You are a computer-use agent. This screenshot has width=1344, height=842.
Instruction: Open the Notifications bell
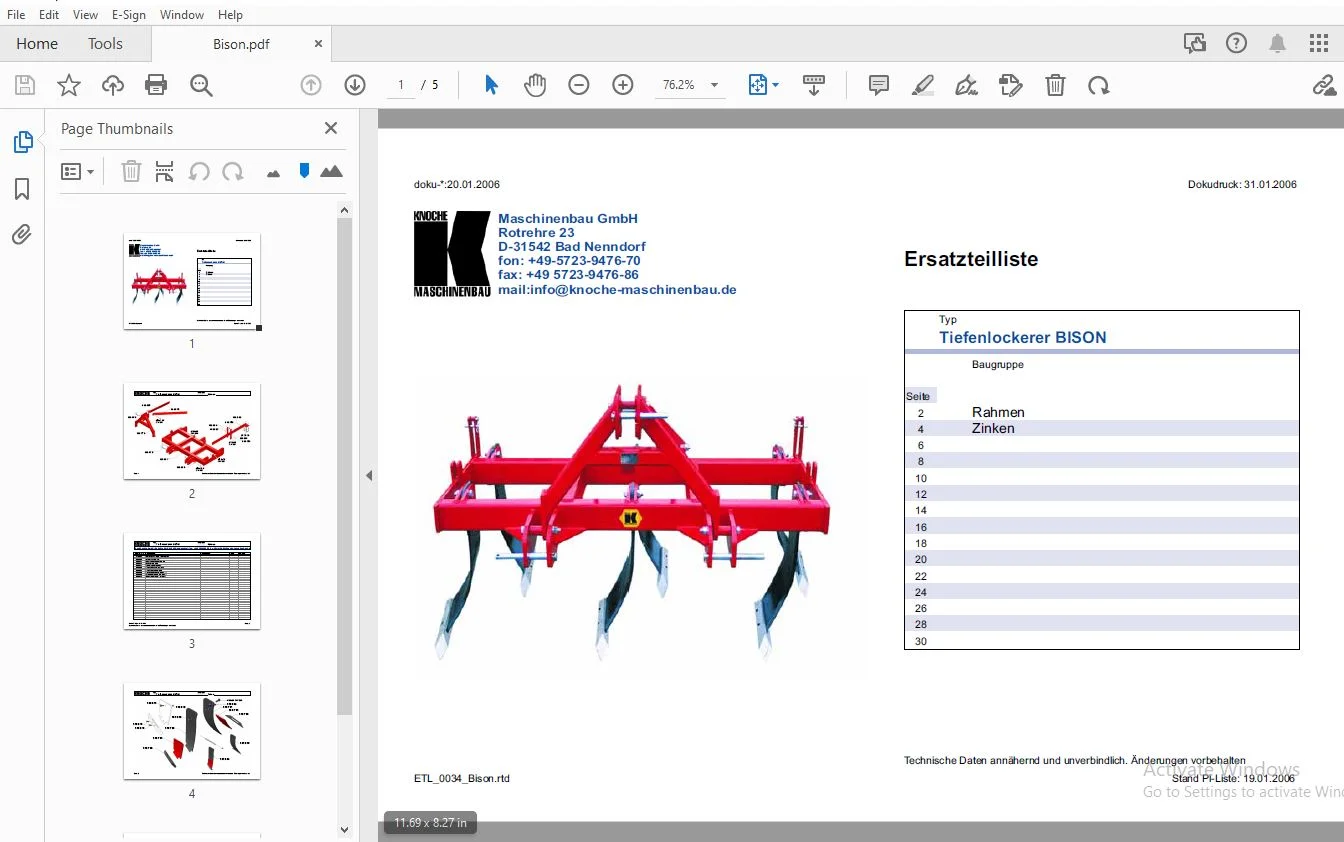pyautogui.click(x=1278, y=43)
